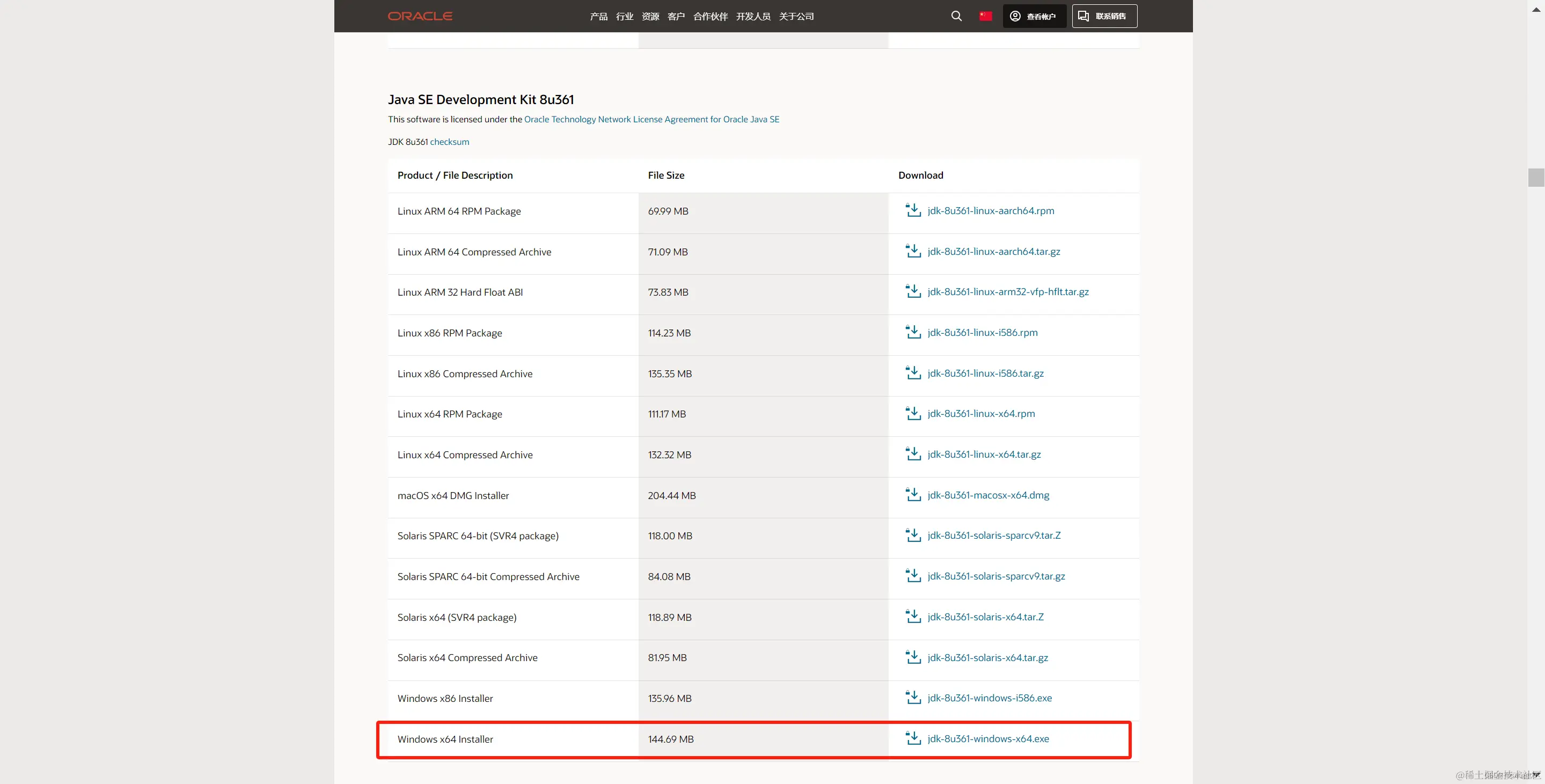Download jdk-8u361-macosx-x64.dmg link
1545x784 pixels.
pos(988,495)
